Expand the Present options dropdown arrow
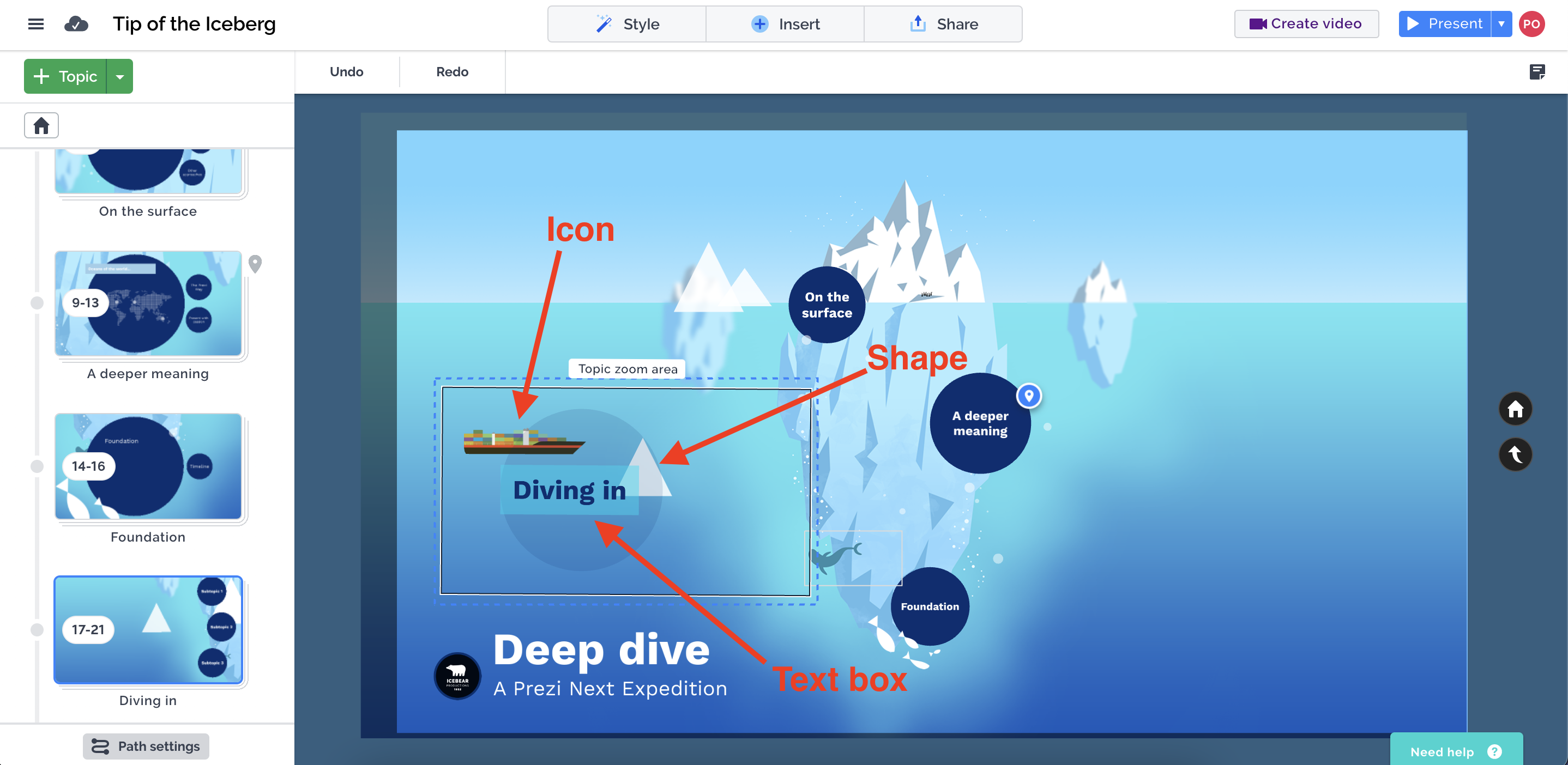 (x=1501, y=24)
